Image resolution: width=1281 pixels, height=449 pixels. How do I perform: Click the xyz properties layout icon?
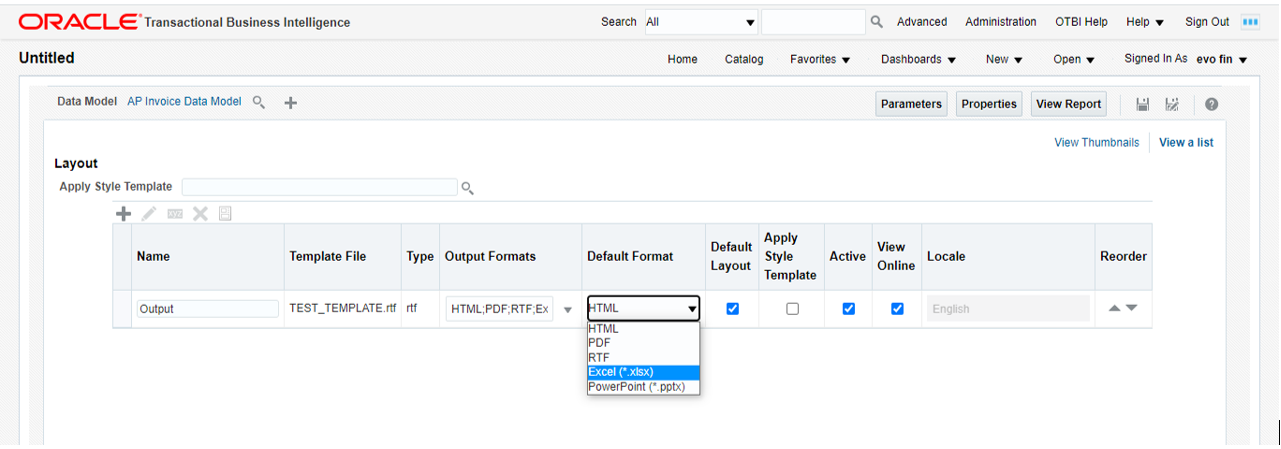[175, 213]
